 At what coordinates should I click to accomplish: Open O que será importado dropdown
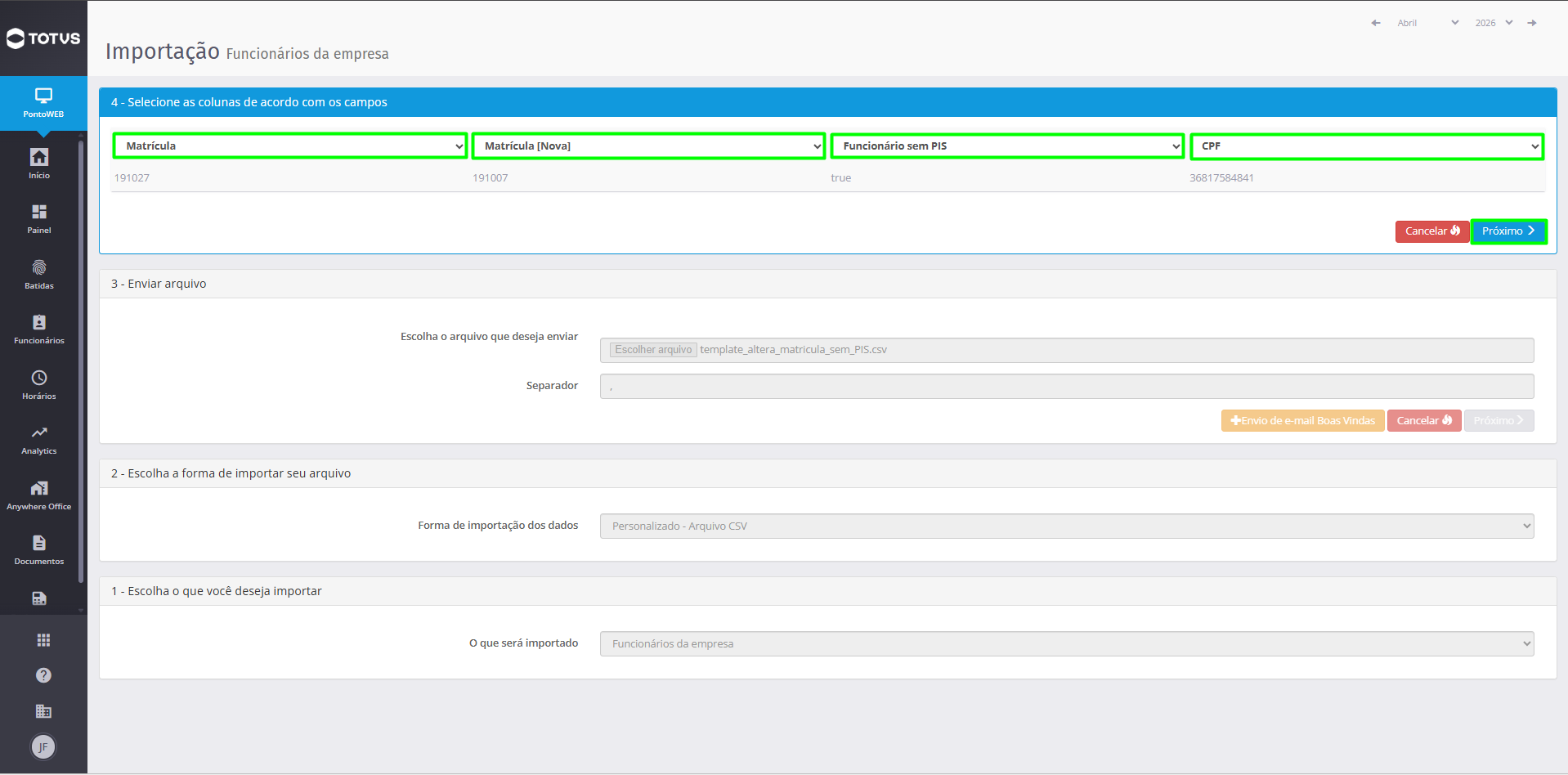[1067, 643]
